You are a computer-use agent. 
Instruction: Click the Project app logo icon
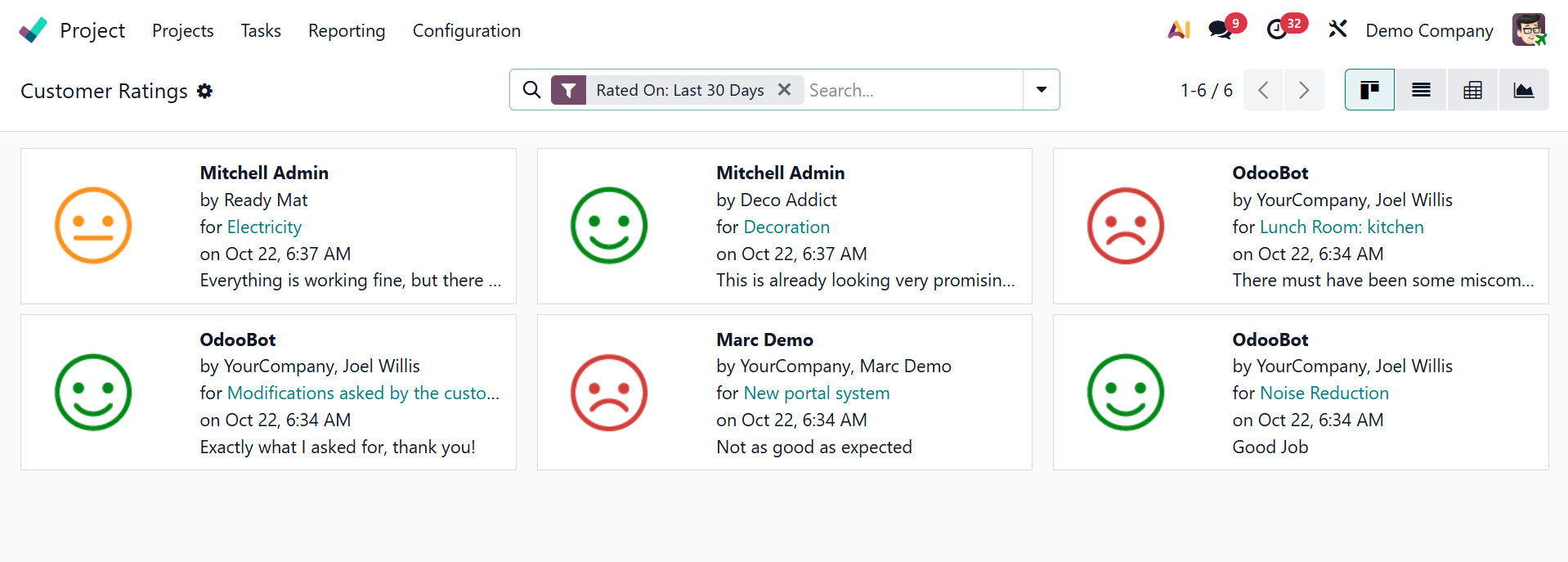33,30
